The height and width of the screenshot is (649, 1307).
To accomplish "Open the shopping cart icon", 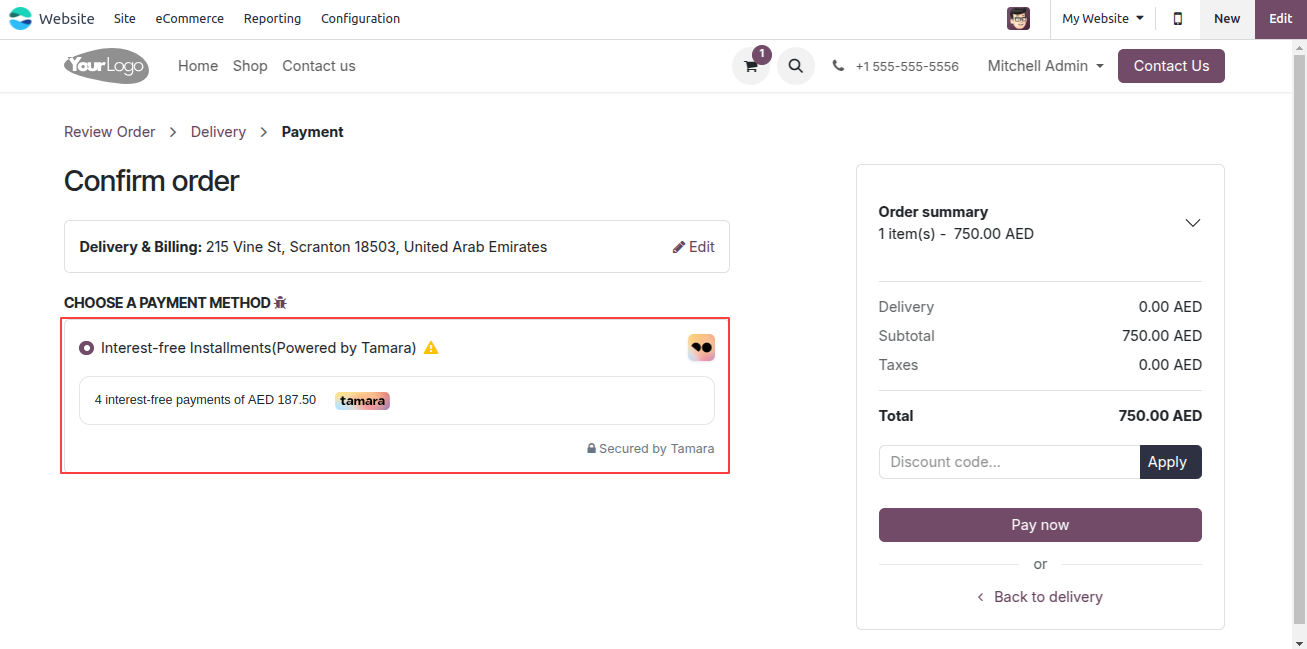I will point(751,66).
